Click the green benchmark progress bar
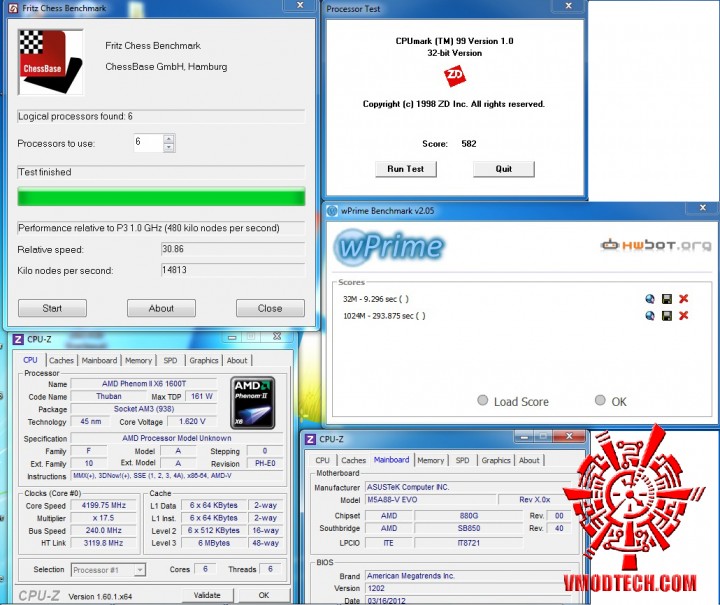720x605 pixels. [x=161, y=196]
